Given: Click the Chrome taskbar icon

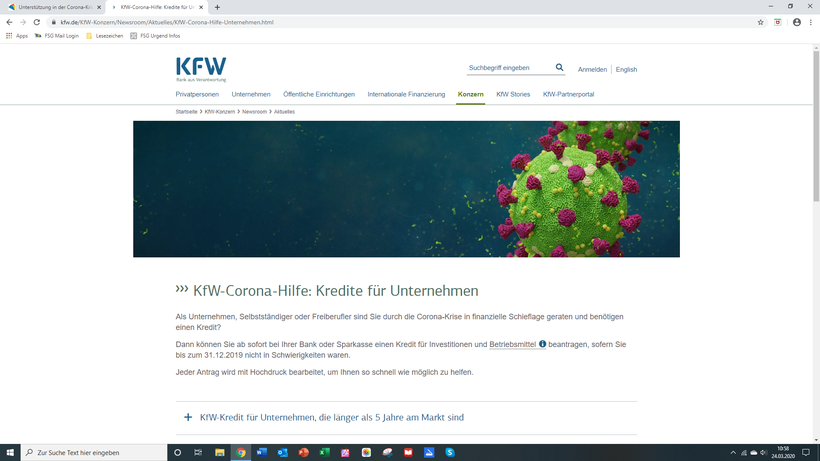Looking at the screenshot, I should pos(241,453).
